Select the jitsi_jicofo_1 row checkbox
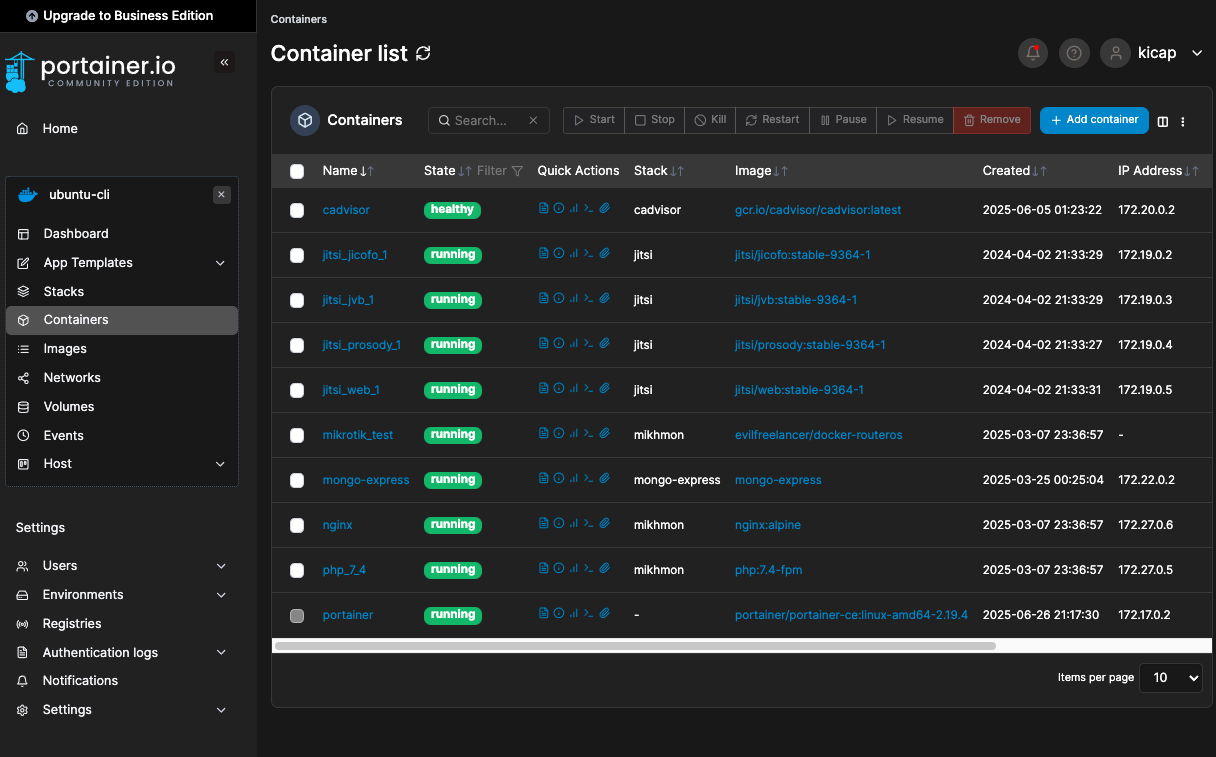 [x=297, y=255]
